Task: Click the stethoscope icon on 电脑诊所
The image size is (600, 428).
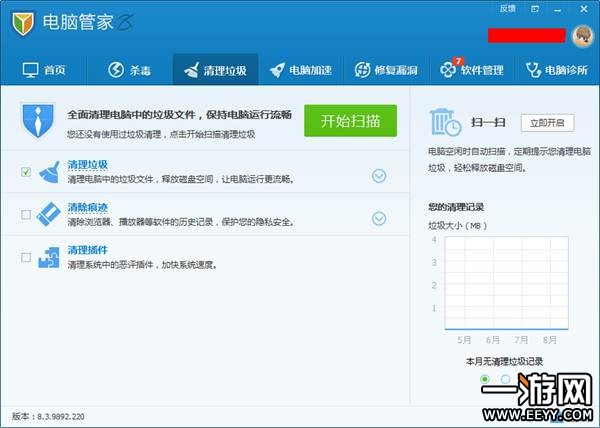Action: (533, 70)
